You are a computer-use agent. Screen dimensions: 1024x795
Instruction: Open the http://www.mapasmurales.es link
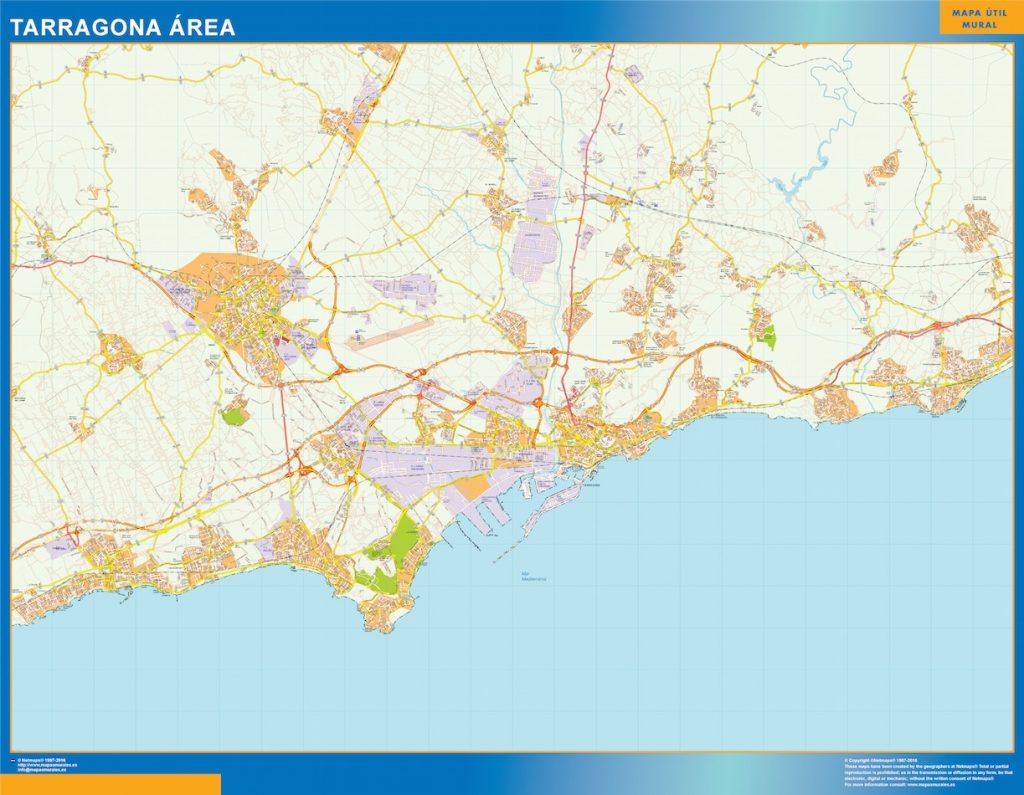click(x=47, y=765)
